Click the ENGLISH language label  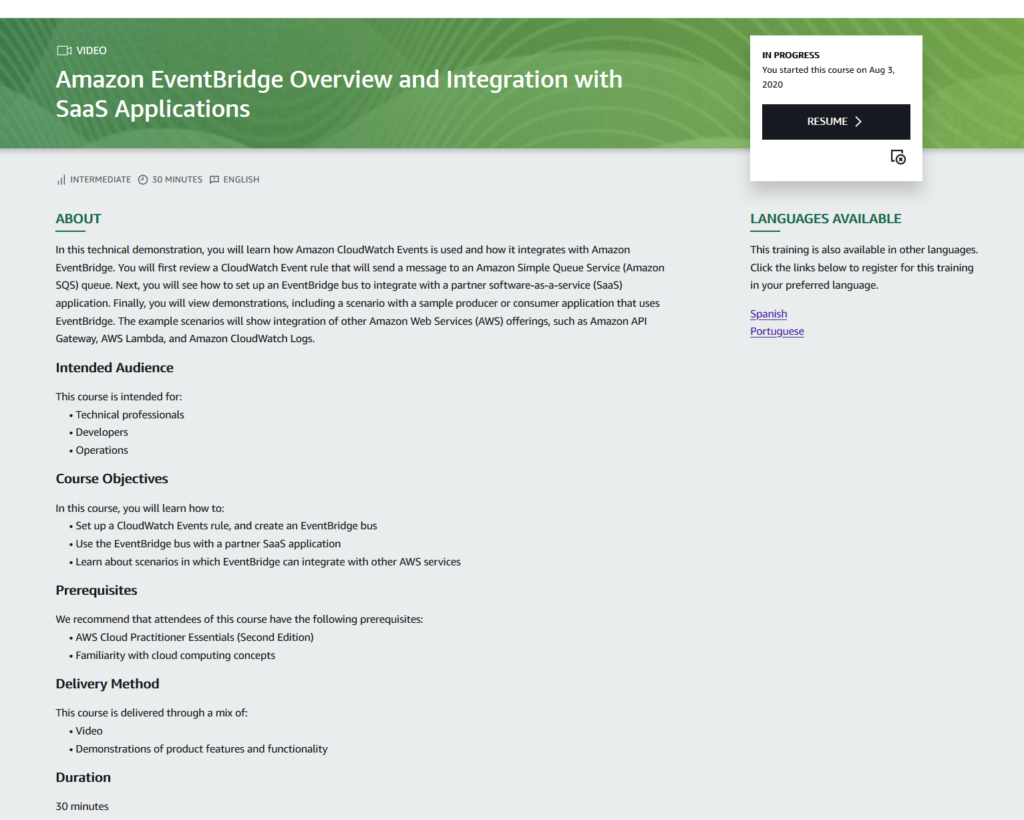tap(241, 180)
